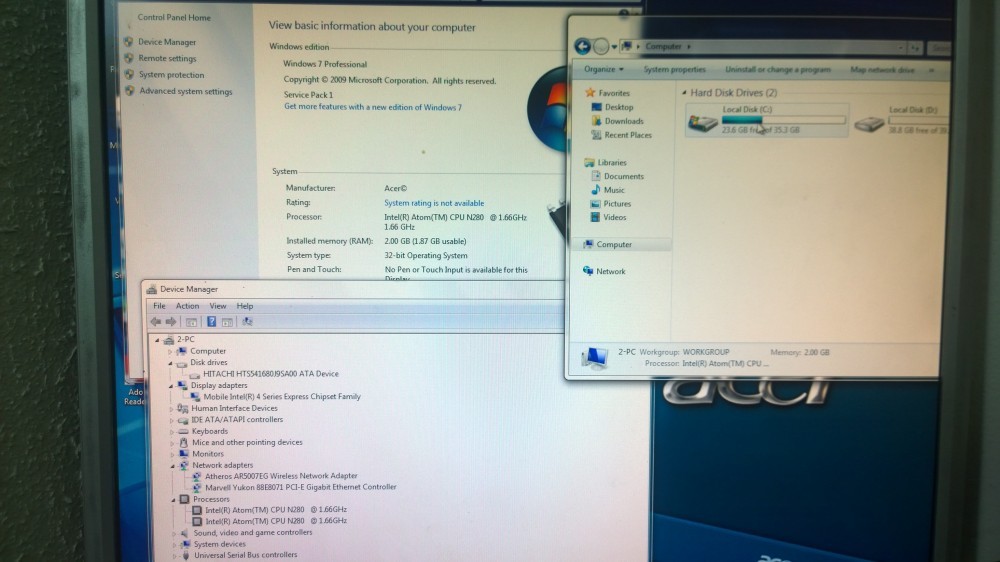
Task: Click the shield icon beside Device Manager link
Action: click(129, 41)
